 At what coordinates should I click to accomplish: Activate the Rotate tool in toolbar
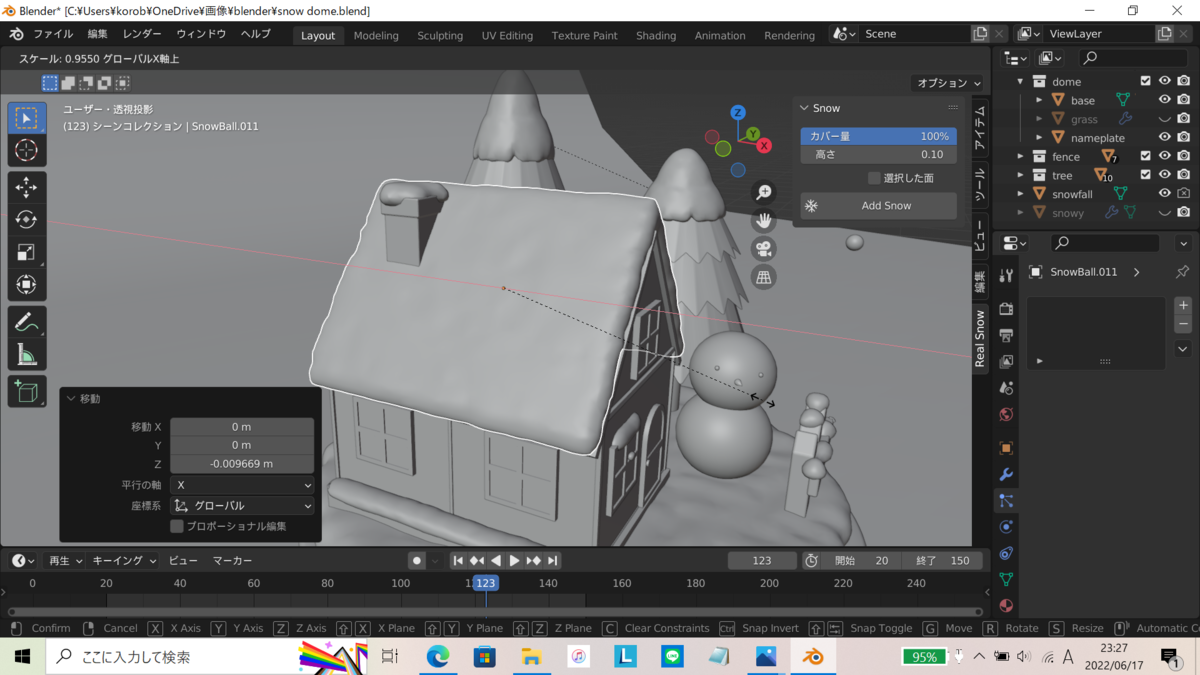tap(27, 220)
